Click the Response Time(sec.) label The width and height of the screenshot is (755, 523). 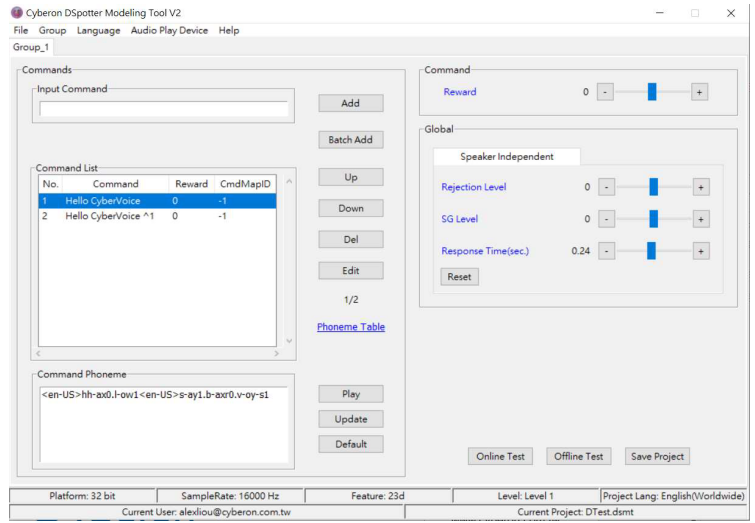pyautogui.click(x=485, y=251)
